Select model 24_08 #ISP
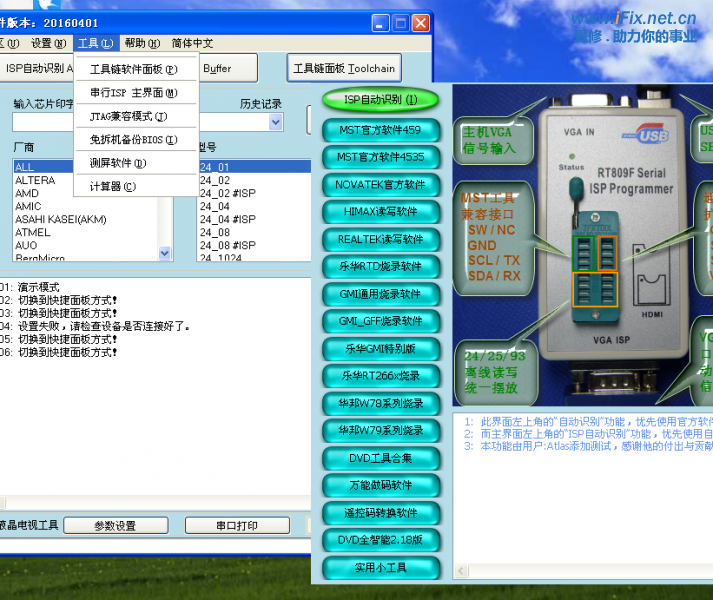The image size is (713, 600). pyautogui.click(x=255, y=246)
